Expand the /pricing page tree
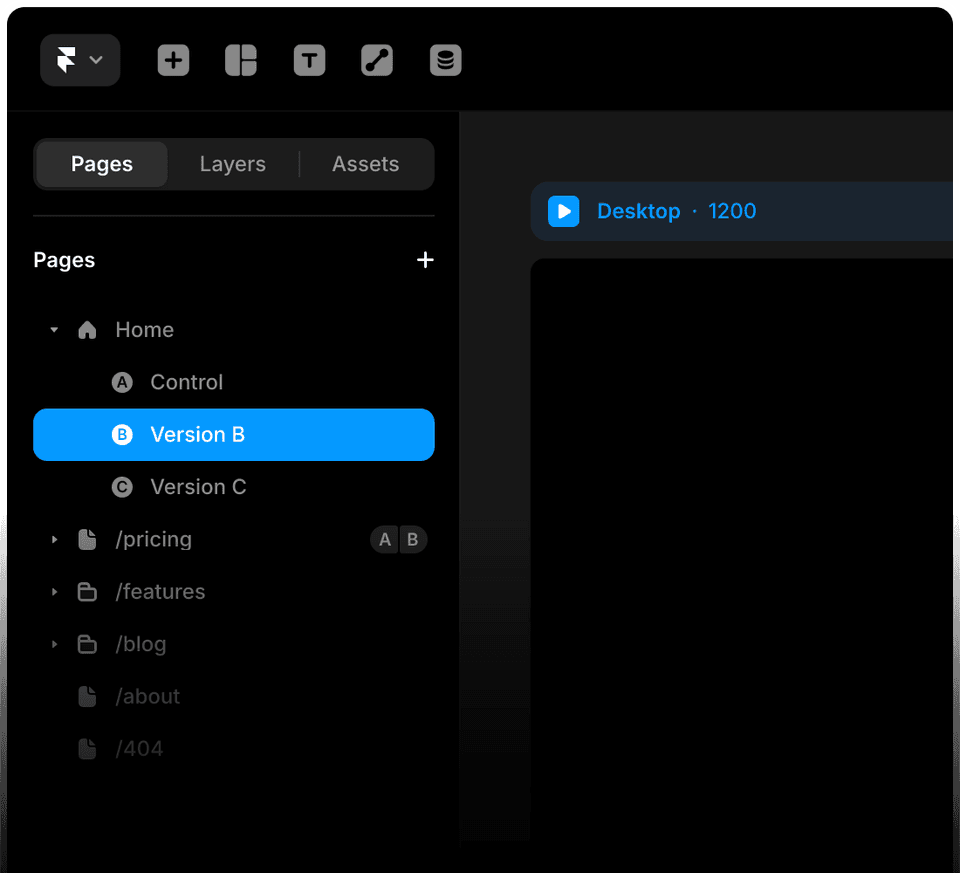This screenshot has height=873, width=960. 54,539
